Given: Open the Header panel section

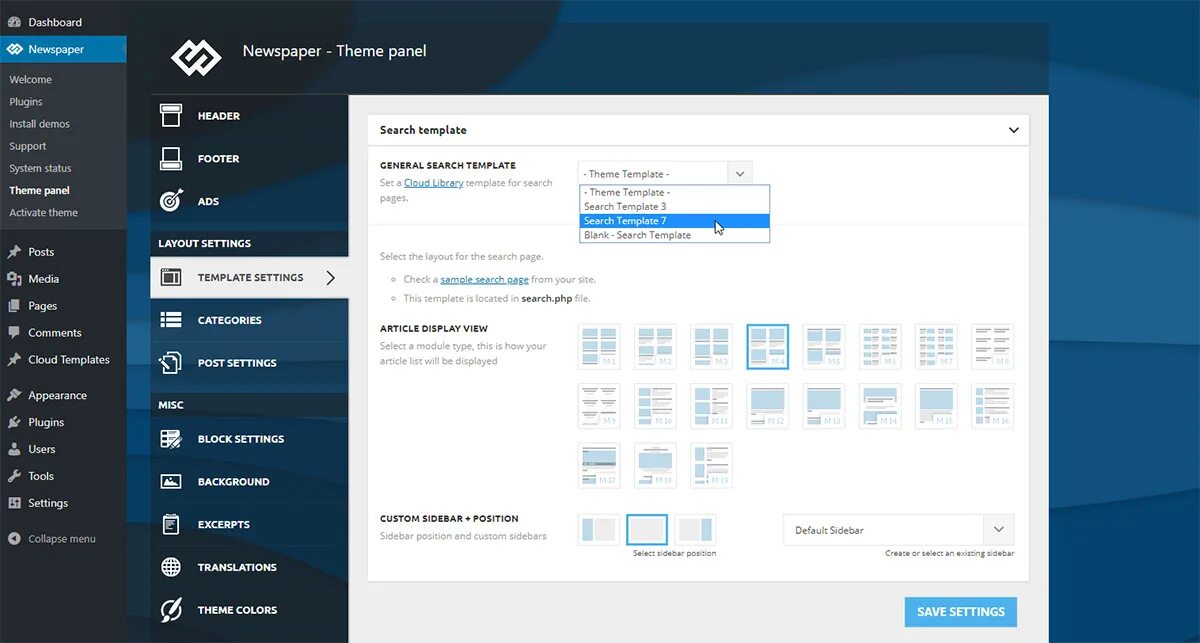Looking at the screenshot, I should (249, 116).
